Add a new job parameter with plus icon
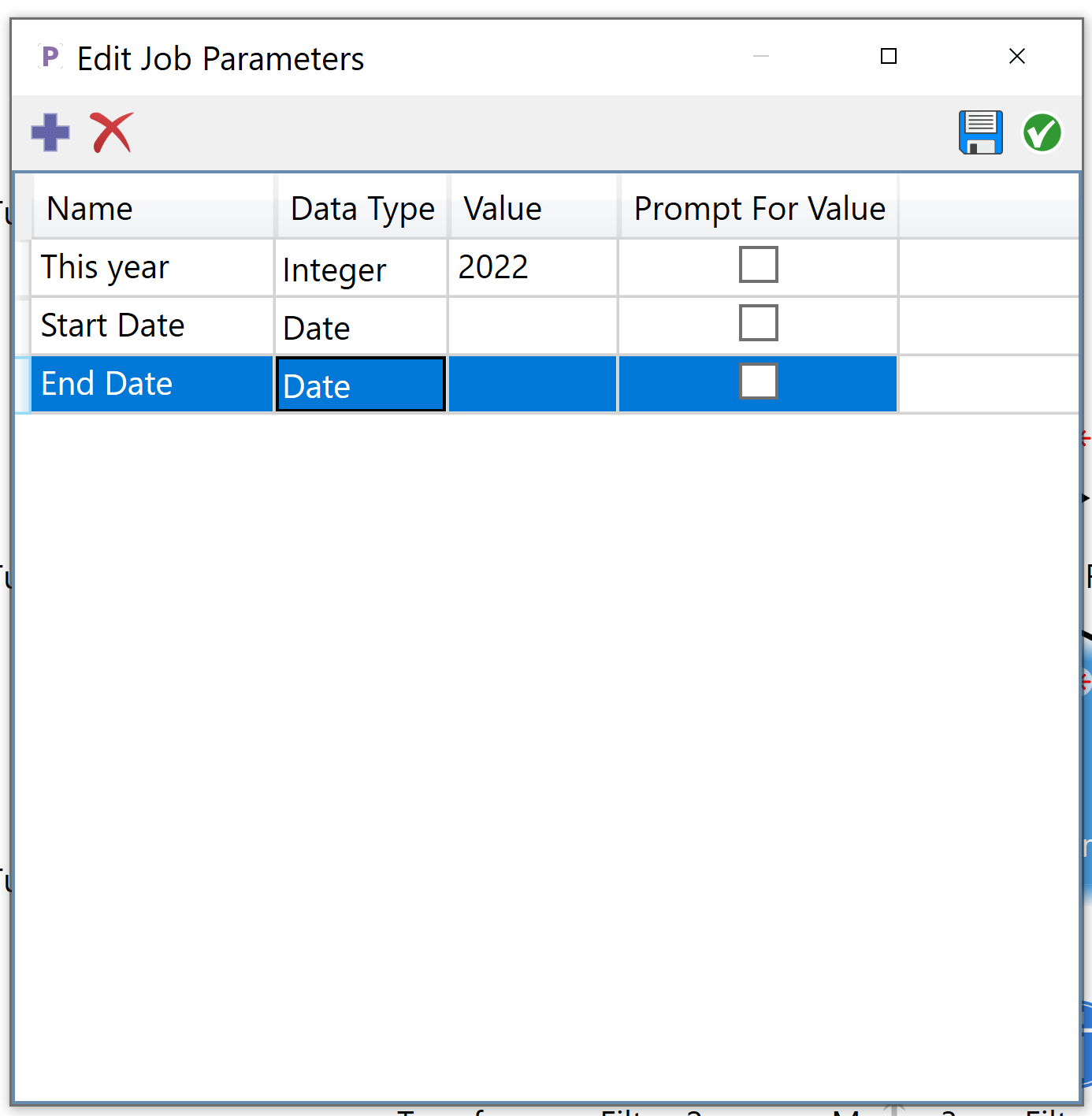The image size is (1092, 1116). [50, 132]
